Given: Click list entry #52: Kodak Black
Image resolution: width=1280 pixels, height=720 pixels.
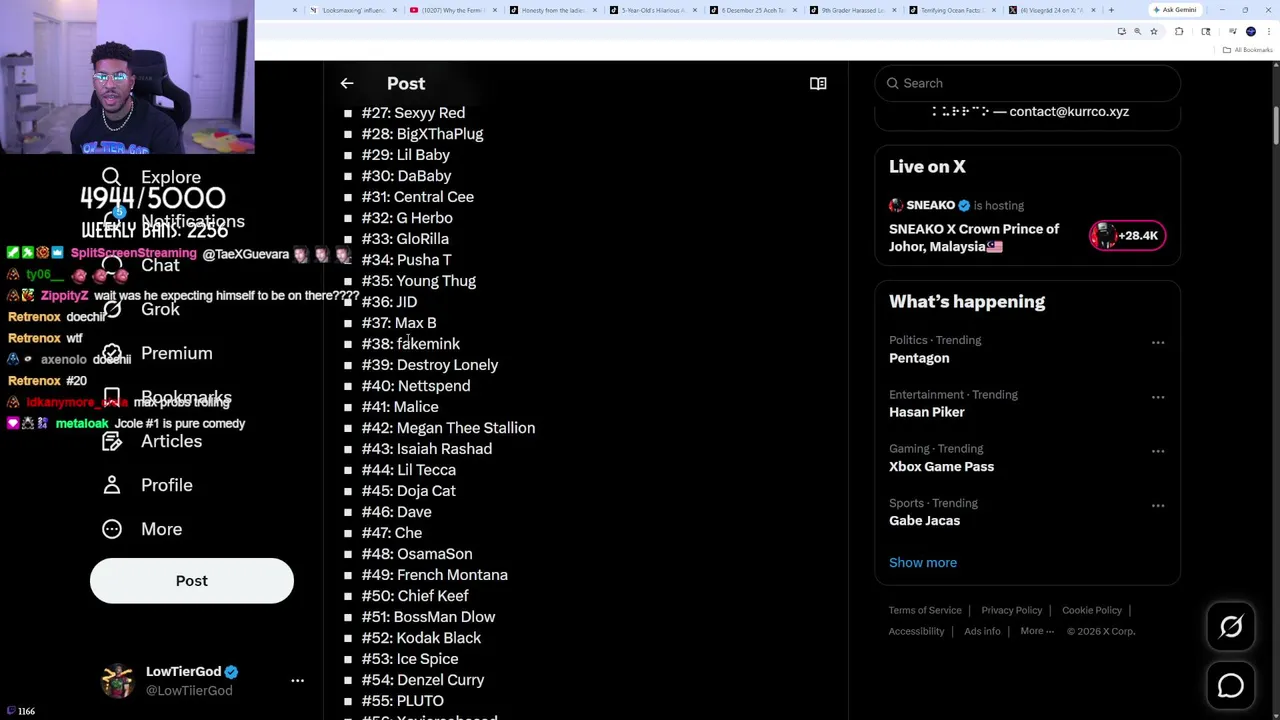Looking at the screenshot, I should tap(421, 638).
